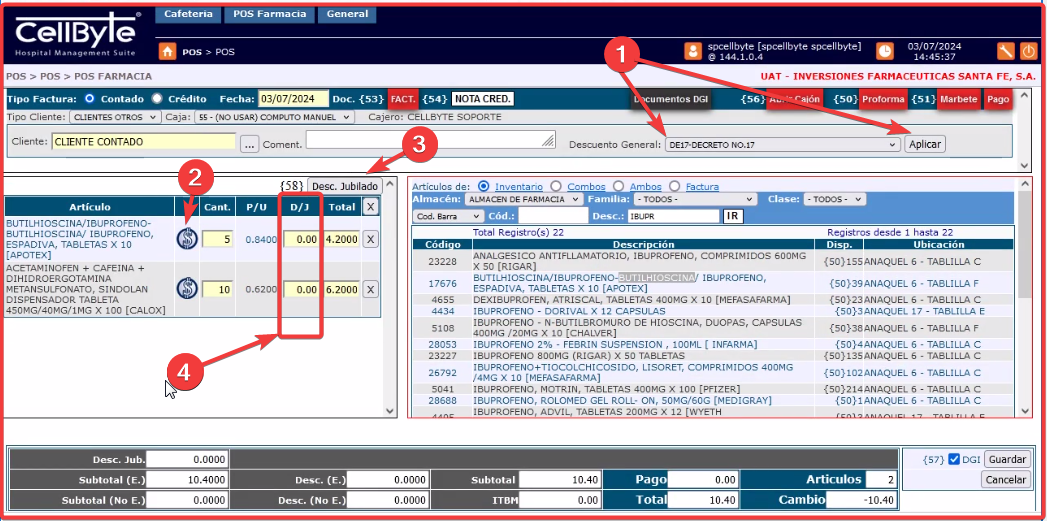Click the X in table header
The width and height of the screenshot is (1047, 521).
coord(371,207)
